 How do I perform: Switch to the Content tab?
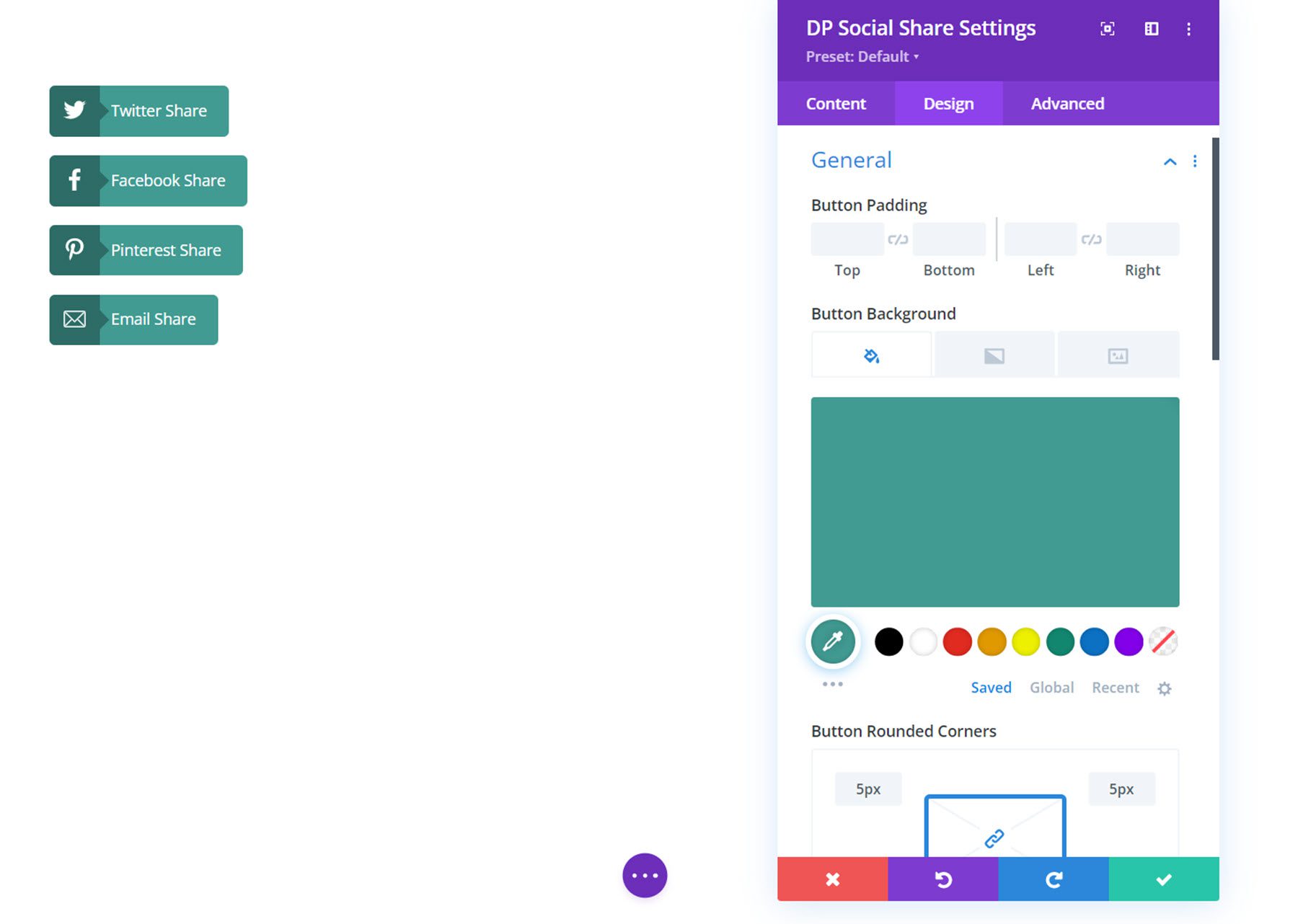tap(836, 103)
